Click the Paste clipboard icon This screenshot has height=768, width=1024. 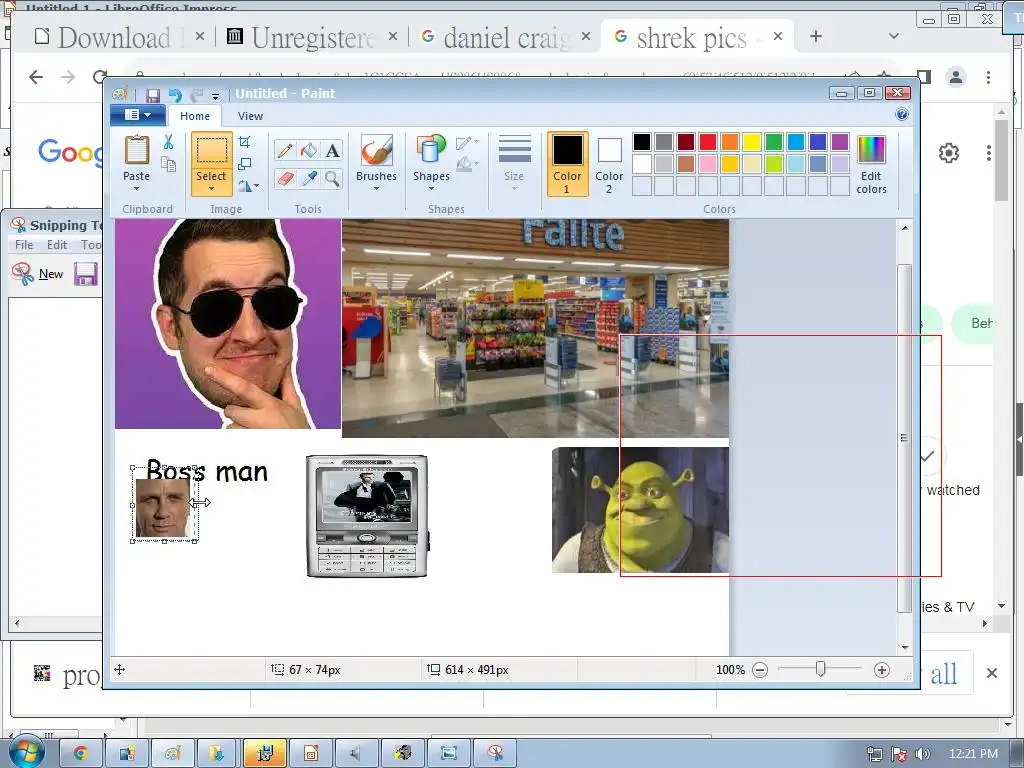[x=136, y=150]
